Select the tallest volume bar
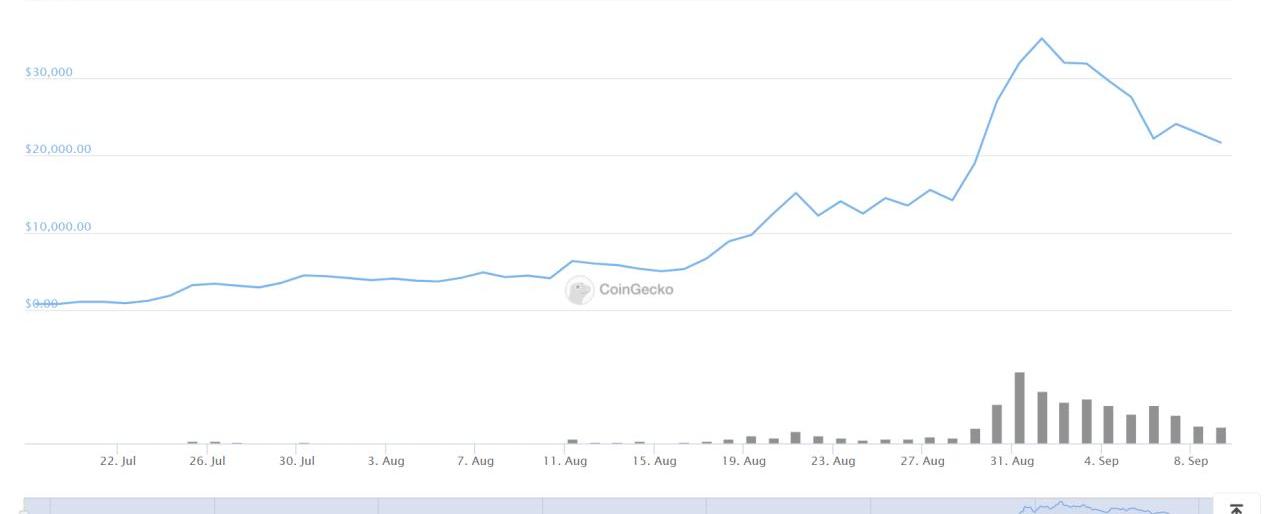This screenshot has height=514, width=1269. pos(1019,407)
